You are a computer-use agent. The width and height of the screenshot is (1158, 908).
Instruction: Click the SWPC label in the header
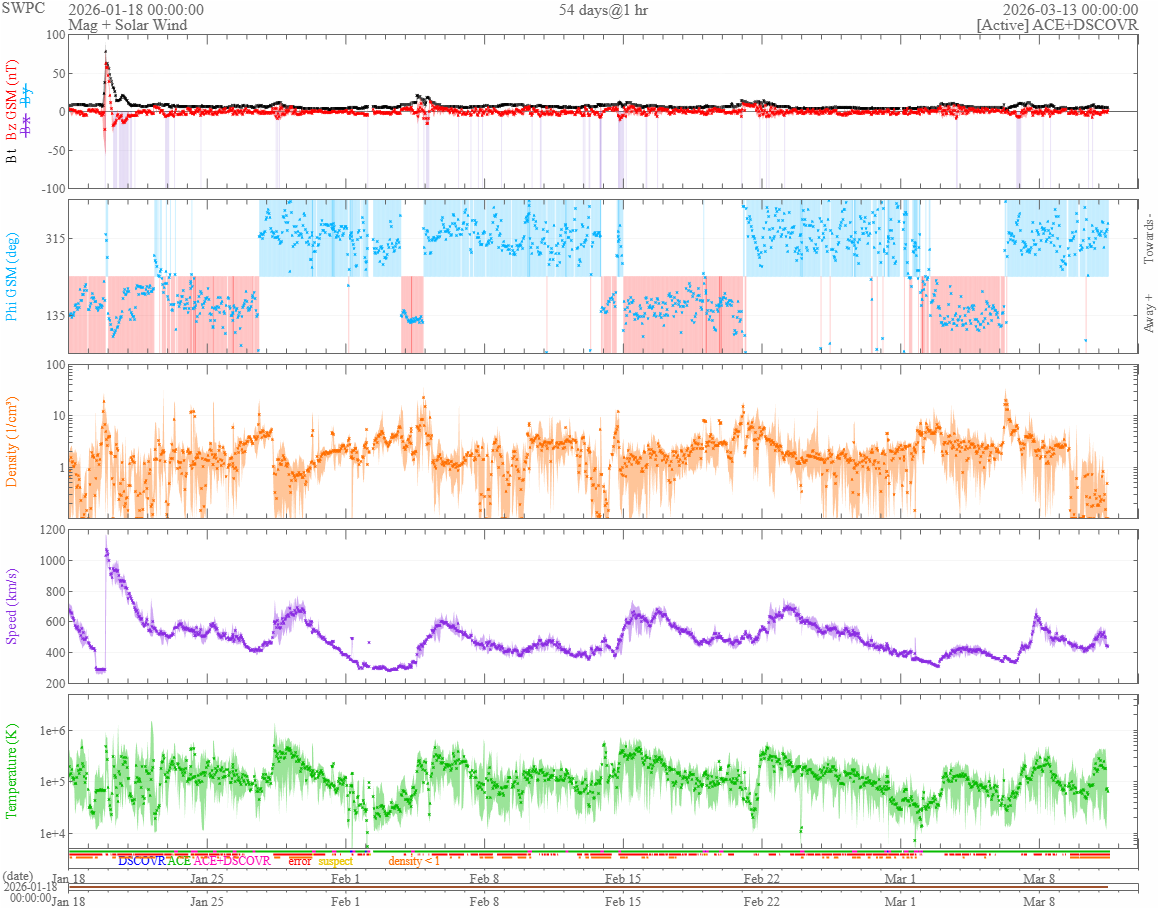pyautogui.click(x=22, y=9)
